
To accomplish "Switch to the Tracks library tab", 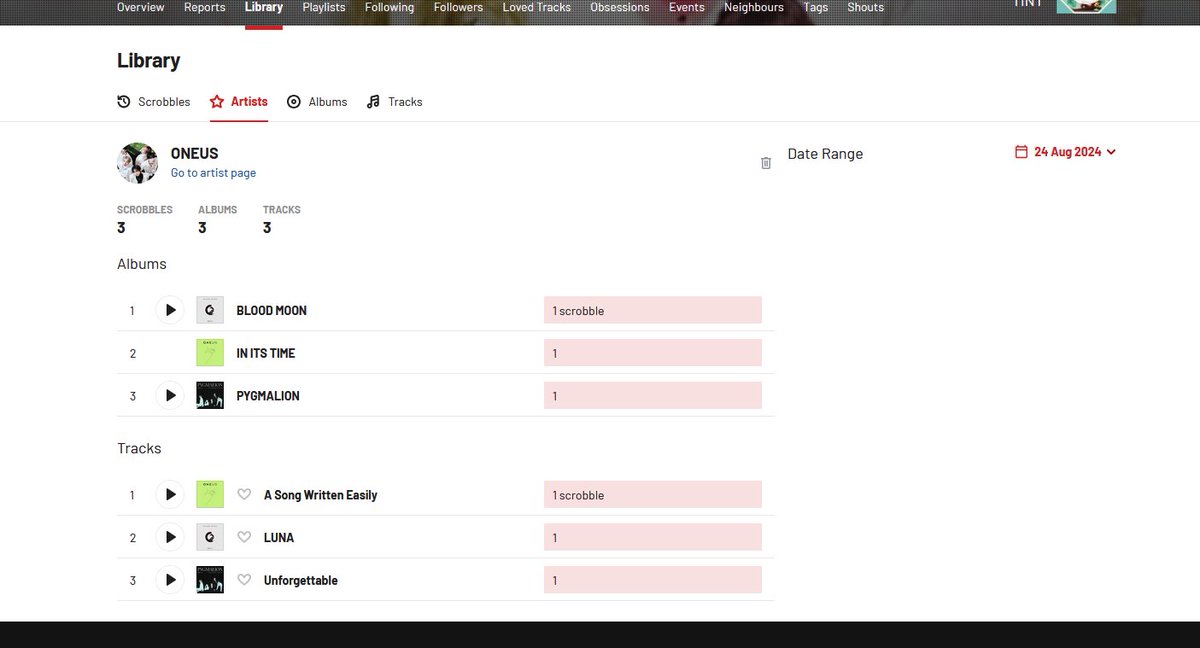I will (x=395, y=102).
